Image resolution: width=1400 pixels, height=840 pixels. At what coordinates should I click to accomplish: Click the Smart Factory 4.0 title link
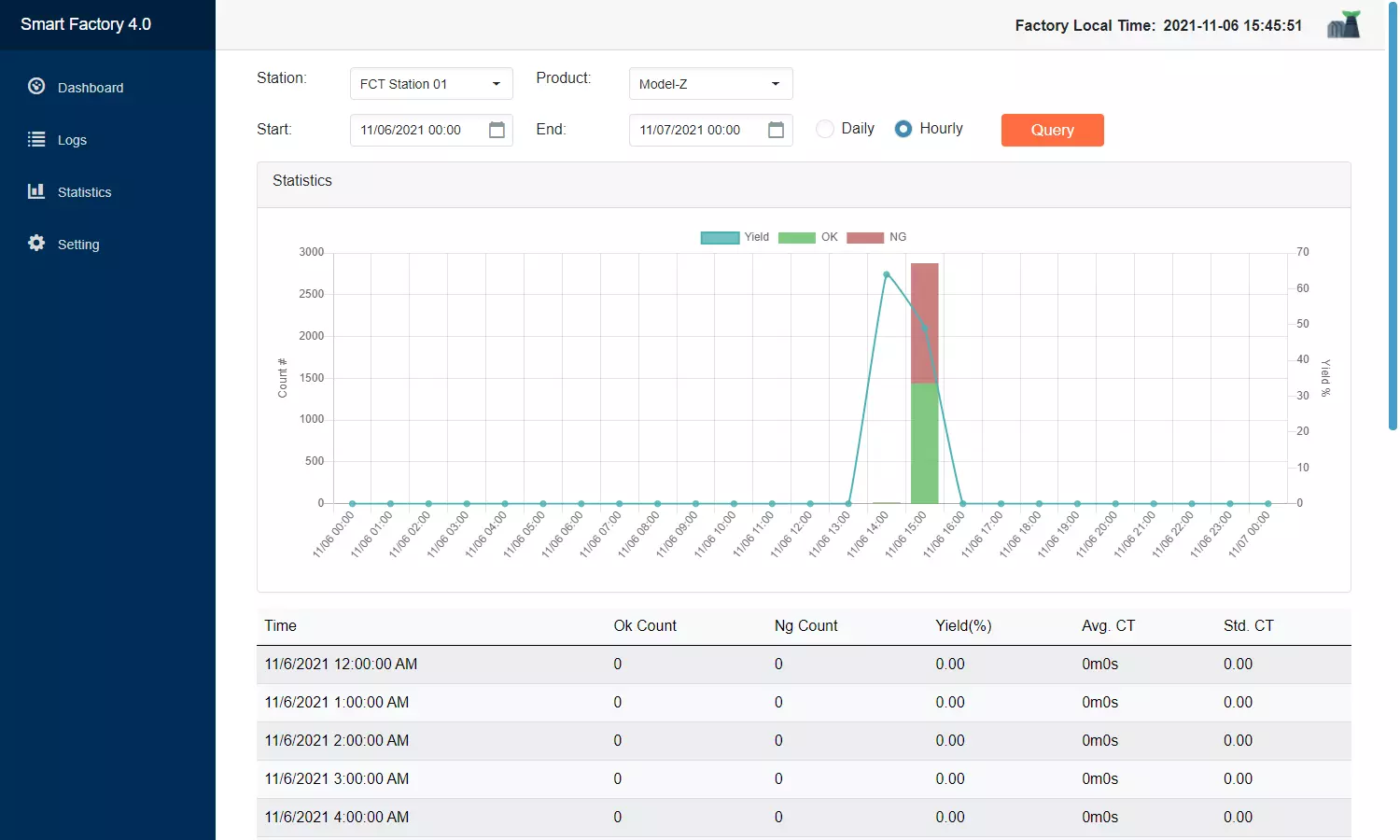[86, 24]
